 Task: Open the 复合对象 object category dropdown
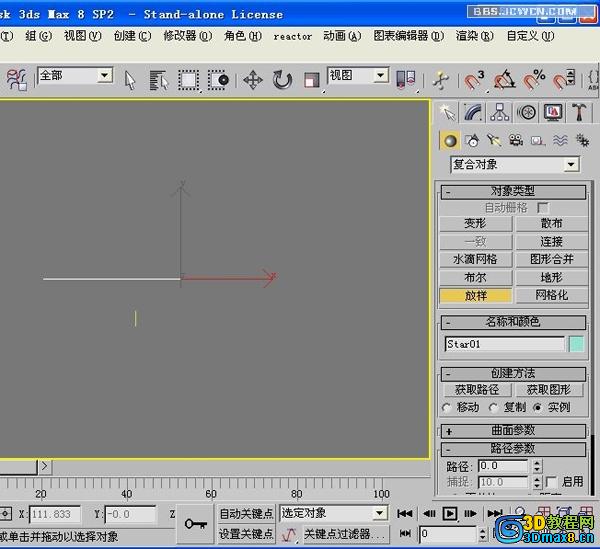[x=514, y=164]
